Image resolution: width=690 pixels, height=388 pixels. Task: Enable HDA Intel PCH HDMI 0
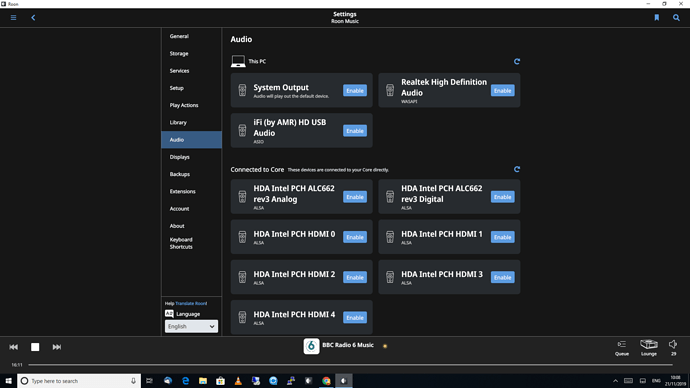pyautogui.click(x=355, y=237)
